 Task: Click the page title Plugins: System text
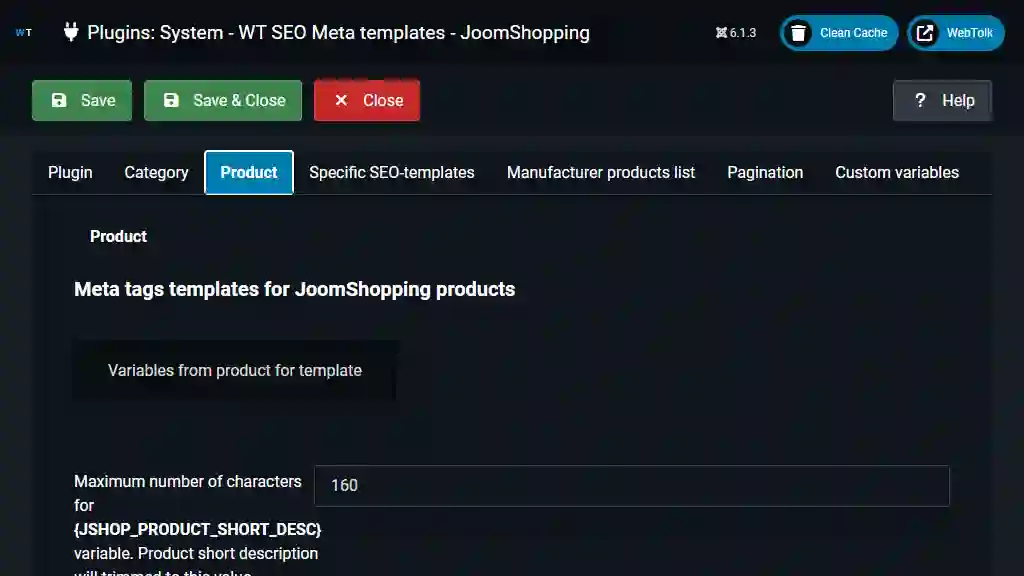click(x=338, y=33)
